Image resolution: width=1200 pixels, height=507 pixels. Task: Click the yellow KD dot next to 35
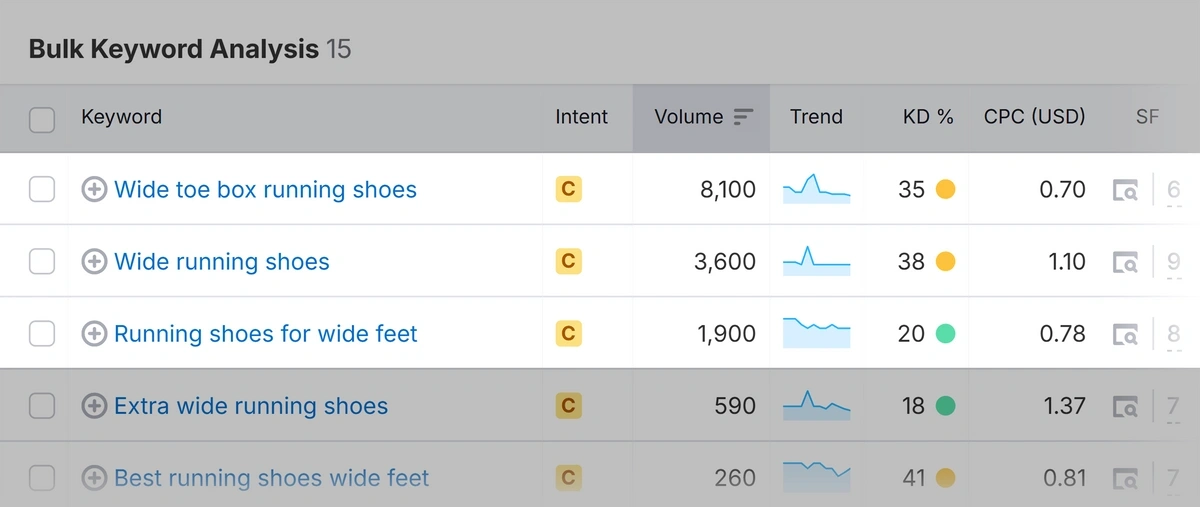point(945,189)
